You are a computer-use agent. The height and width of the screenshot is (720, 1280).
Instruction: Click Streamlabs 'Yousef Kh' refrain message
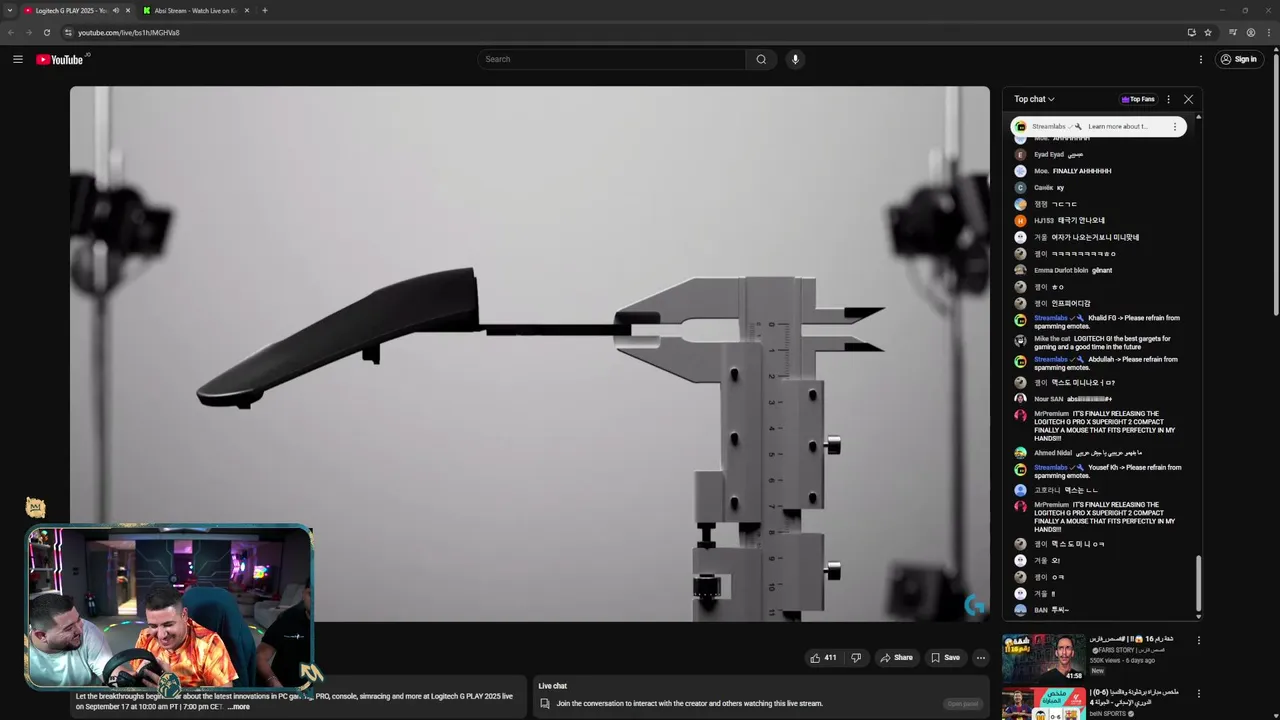click(x=1107, y=471)
